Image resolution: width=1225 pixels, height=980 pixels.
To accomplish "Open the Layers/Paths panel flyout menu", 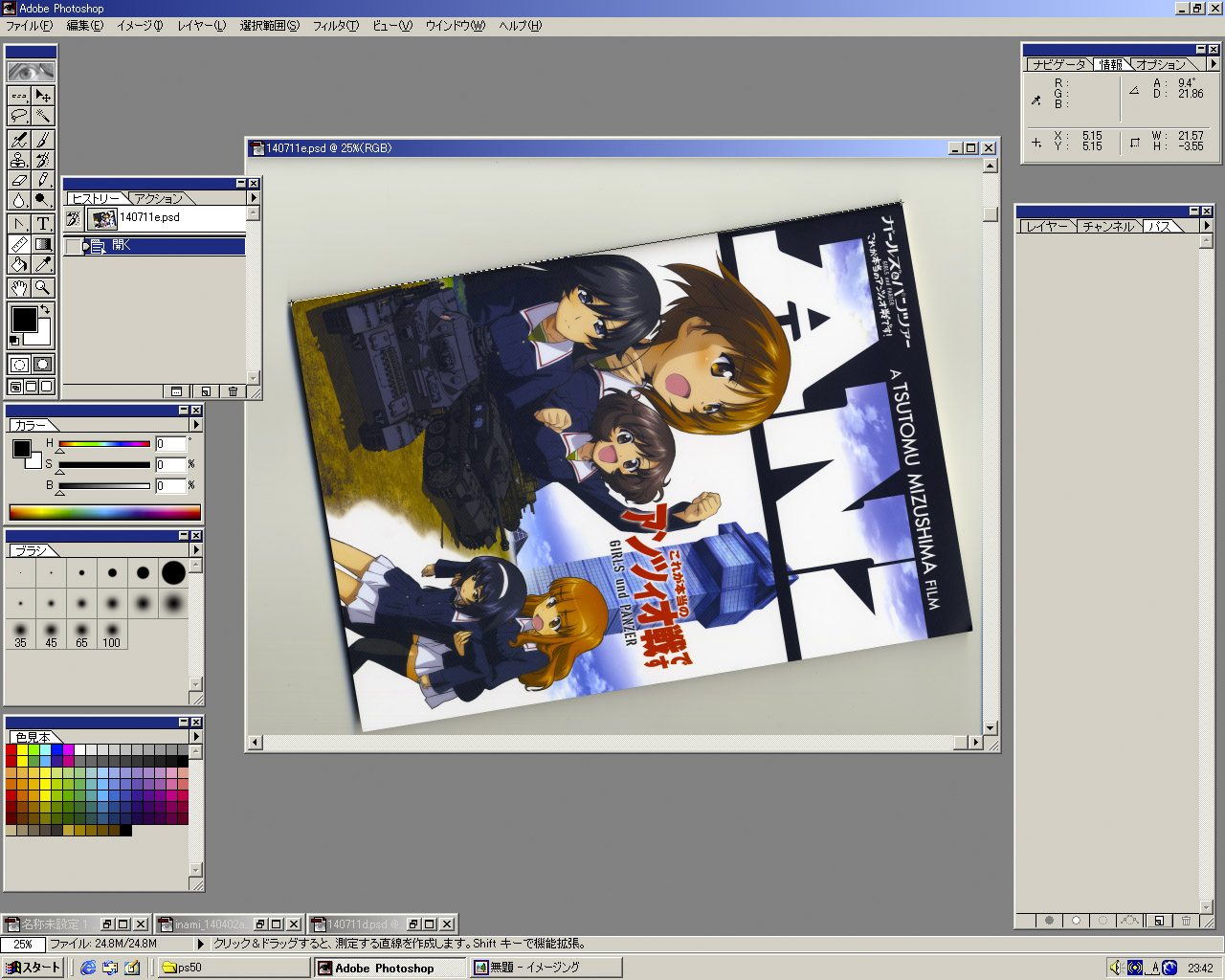I will (x=1206, y=226).
